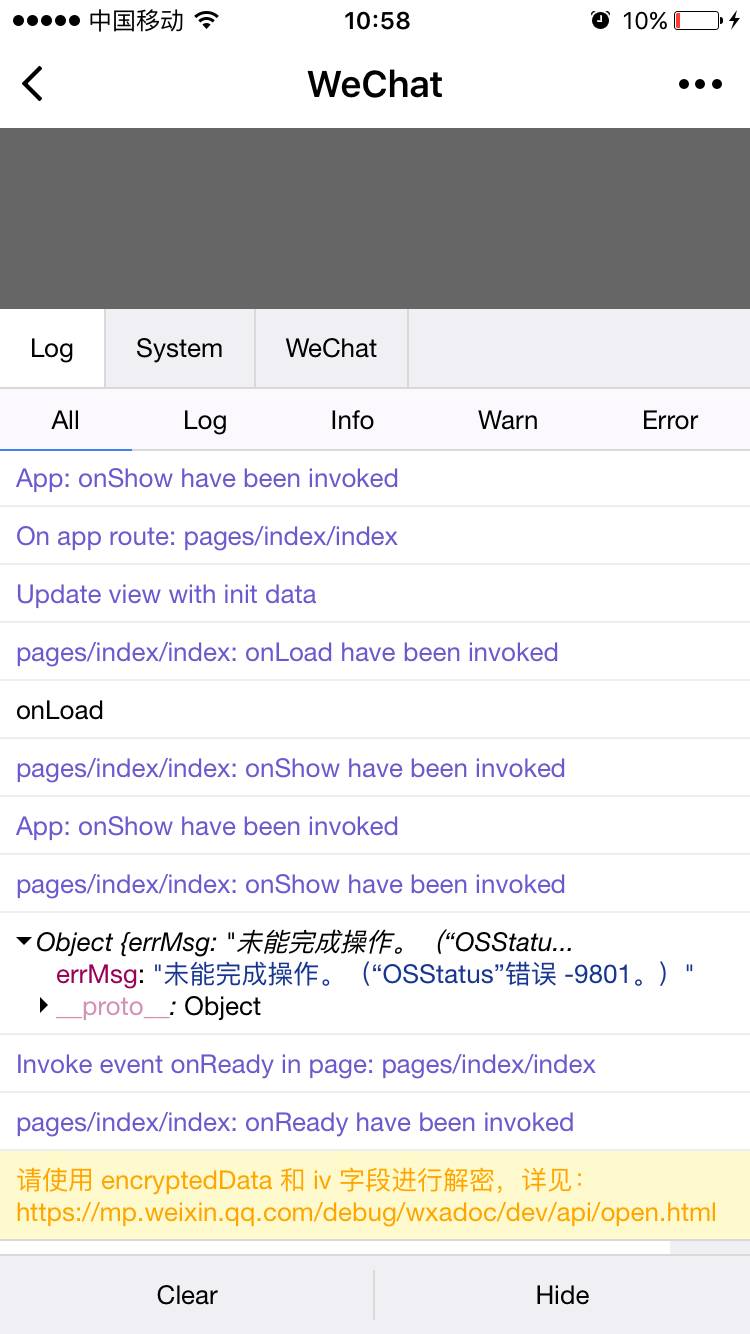This screenshot has width=750, height=1334.
Task: Filter logs by Info
Action: 352,420
